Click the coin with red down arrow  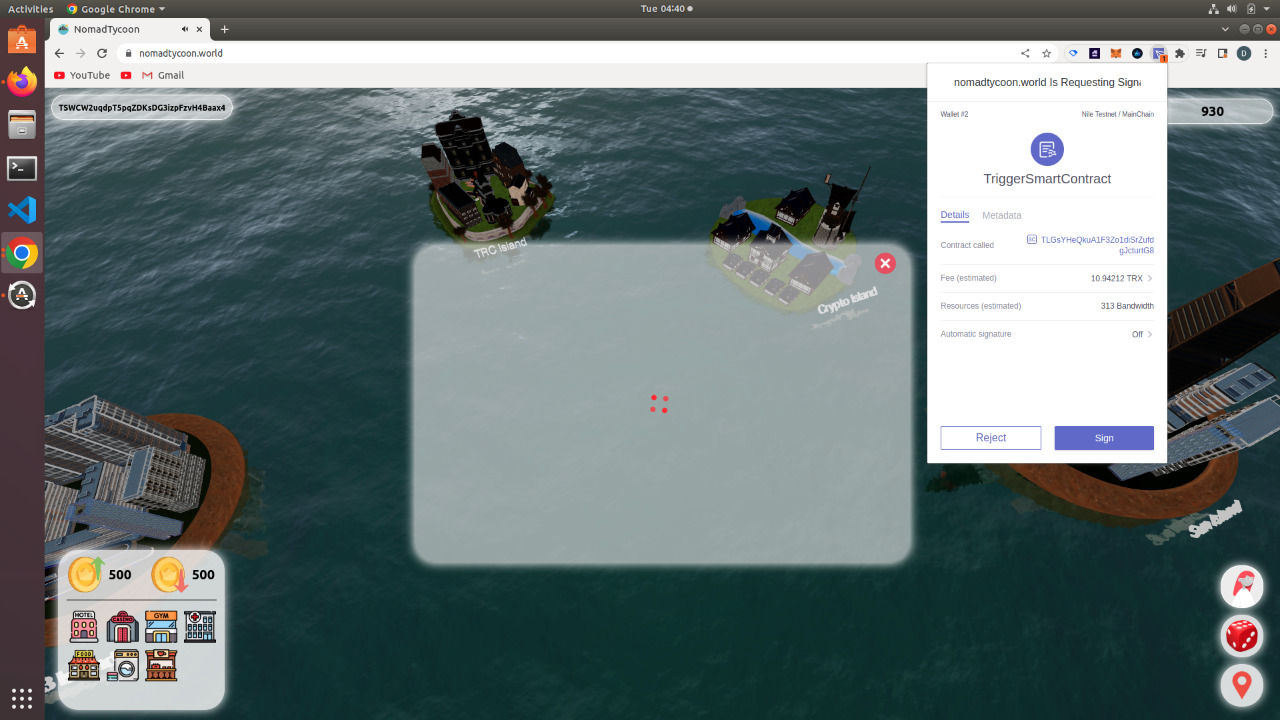click(169, 575)
